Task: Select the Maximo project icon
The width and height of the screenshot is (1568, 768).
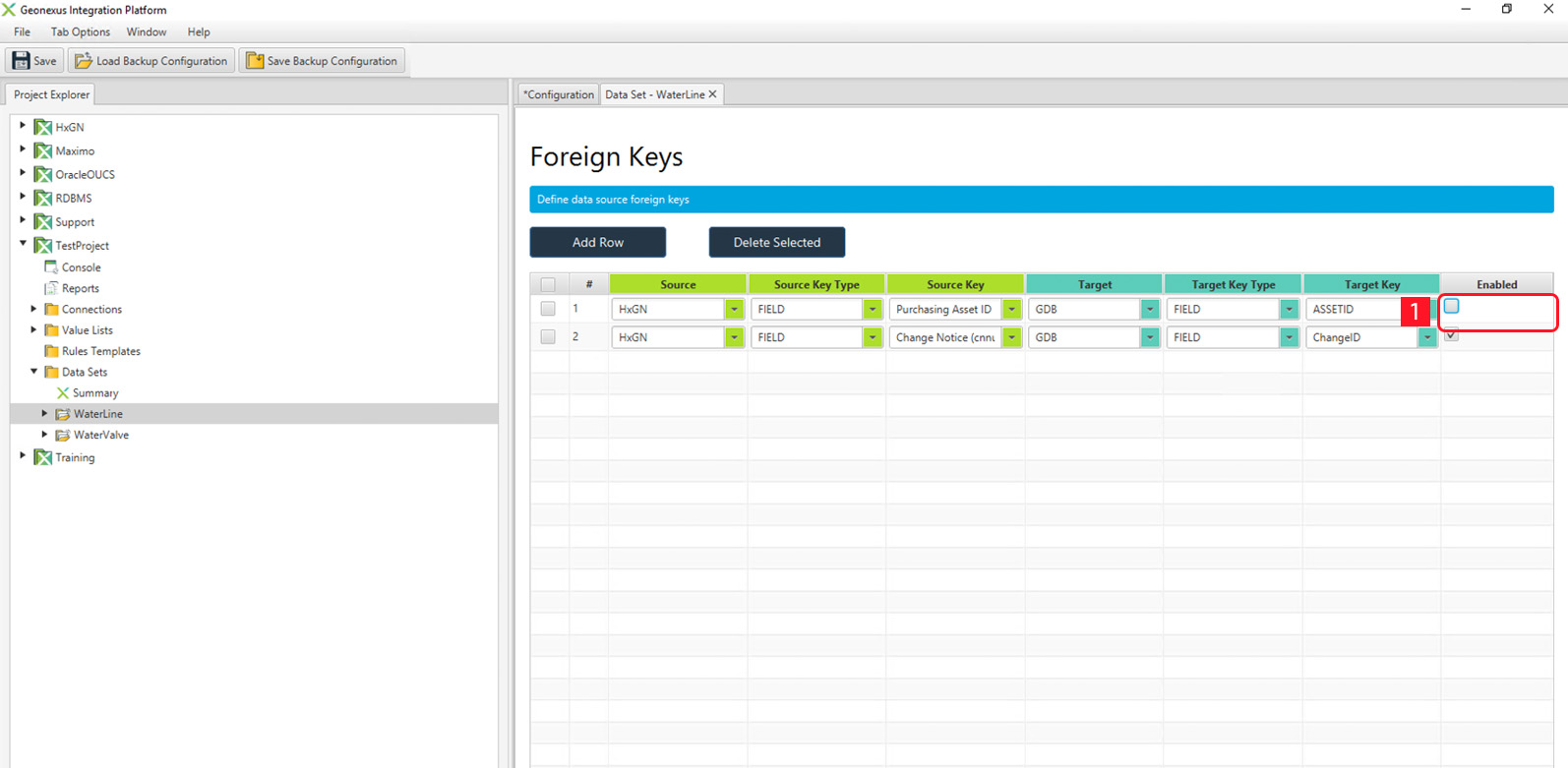Action: (x=42, y=150)
